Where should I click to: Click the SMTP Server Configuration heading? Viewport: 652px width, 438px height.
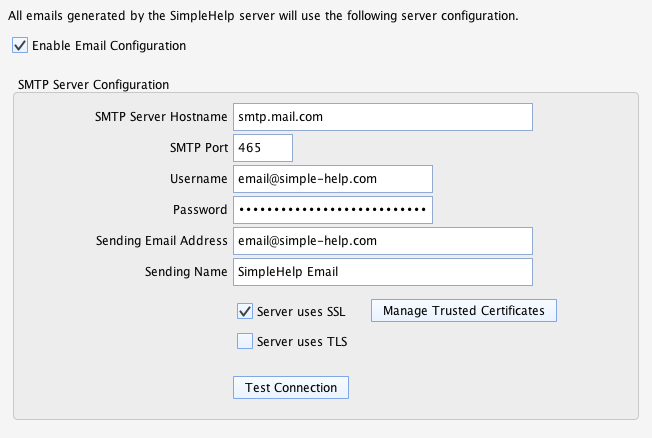pos(93,84)
